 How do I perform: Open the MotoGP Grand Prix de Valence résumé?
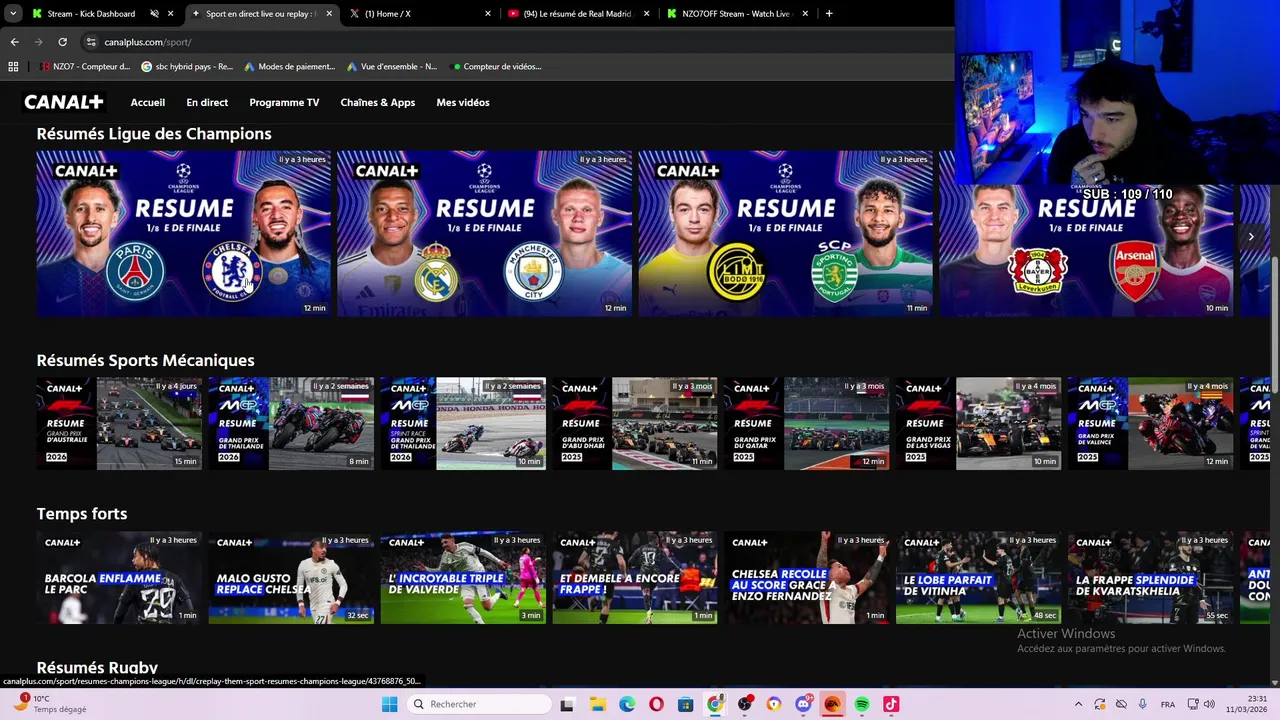(1151, 423)
